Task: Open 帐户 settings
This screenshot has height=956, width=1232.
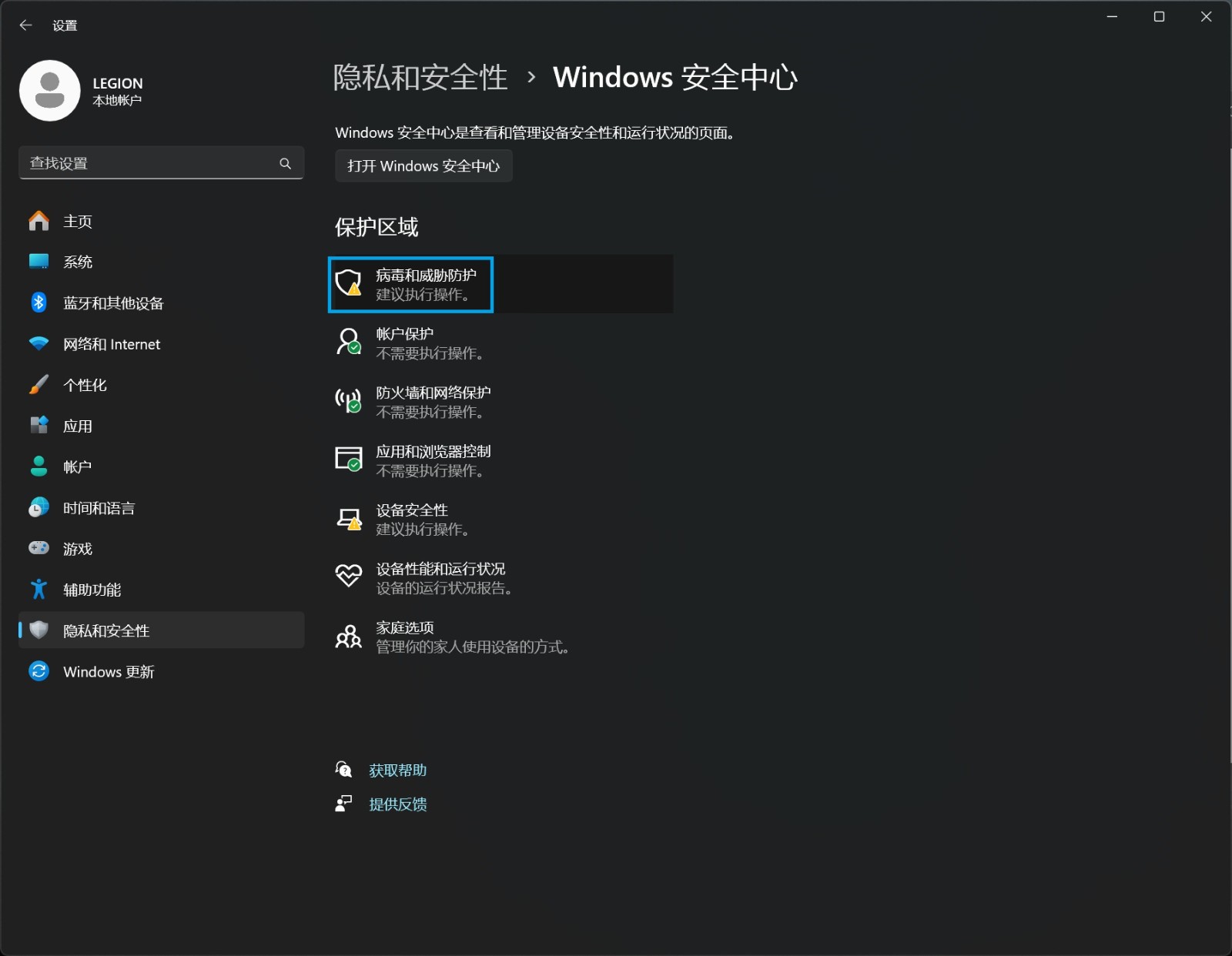Action: pyautogui.click(x=162, y=466)
